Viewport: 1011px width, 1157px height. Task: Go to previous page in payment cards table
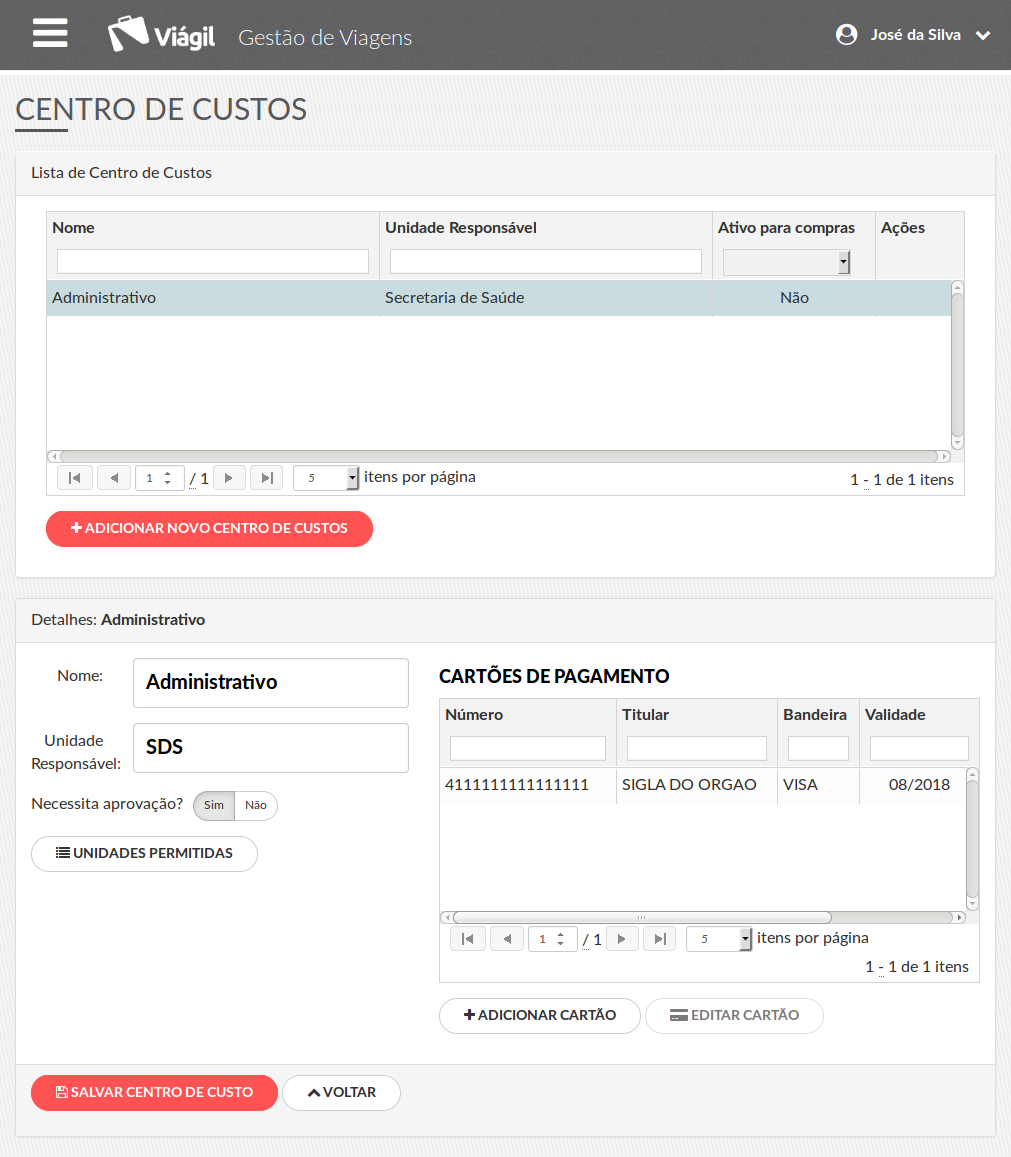click(x=507, y=939)
